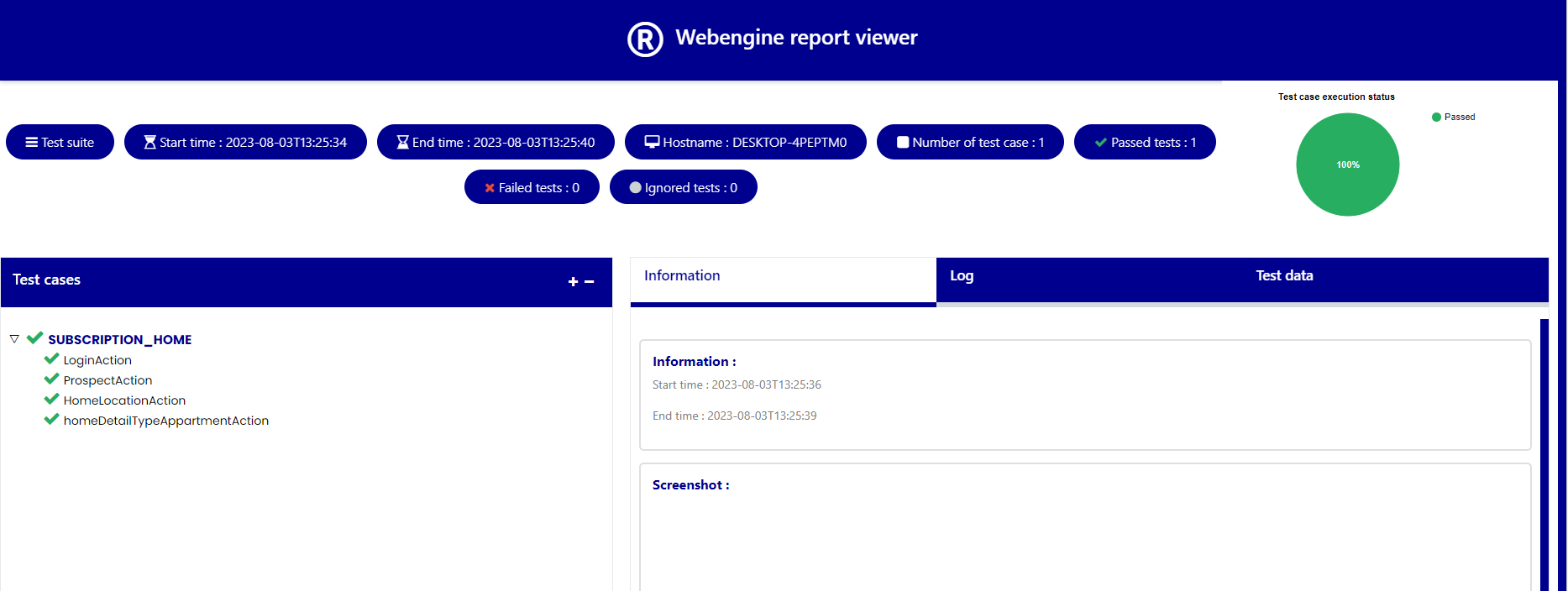
Task: Click the Start time : 2023-08-03T13:25:36 text
Action: 737,385
